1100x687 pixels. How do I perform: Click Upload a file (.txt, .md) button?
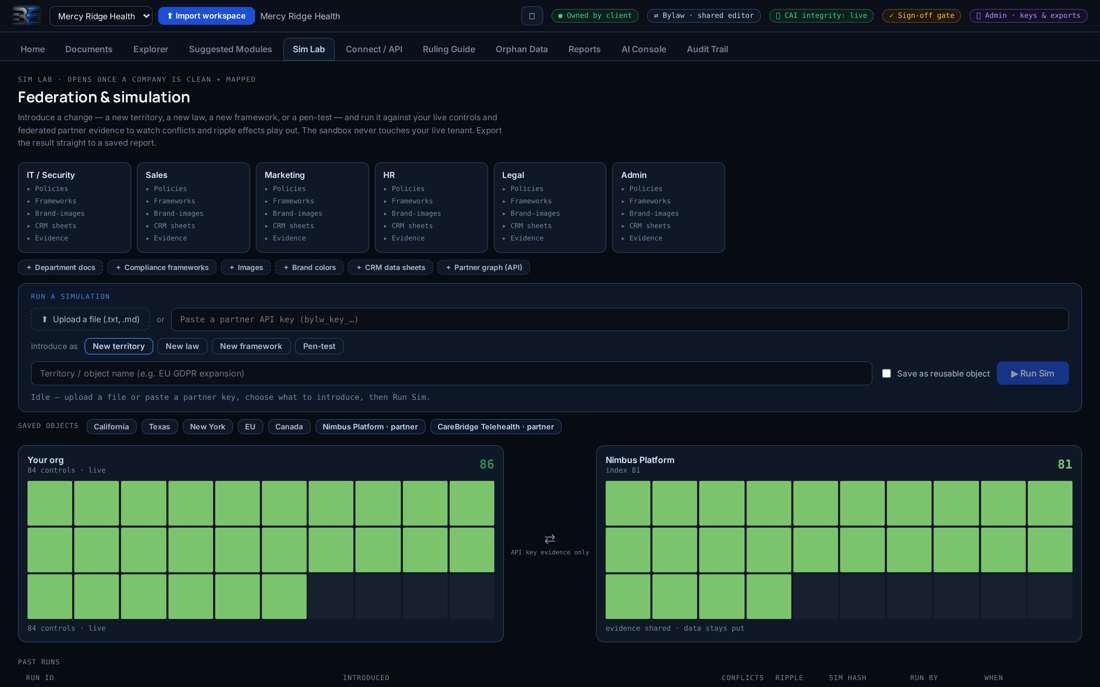90,319
